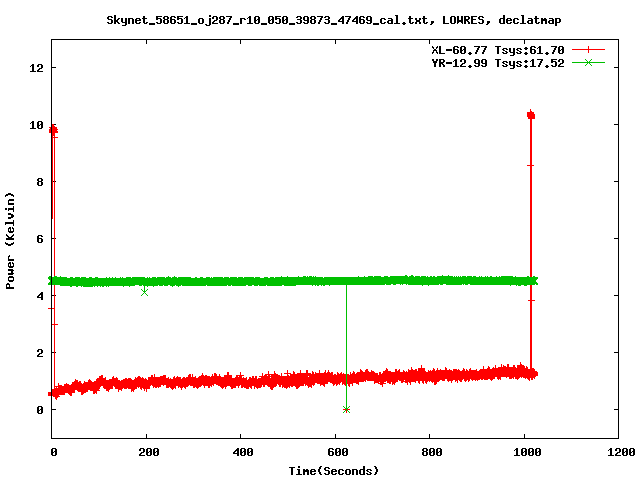Select the YR-12.99 Tsys:17.52 legend entry
Screen dimensions: 640x480
518,63
